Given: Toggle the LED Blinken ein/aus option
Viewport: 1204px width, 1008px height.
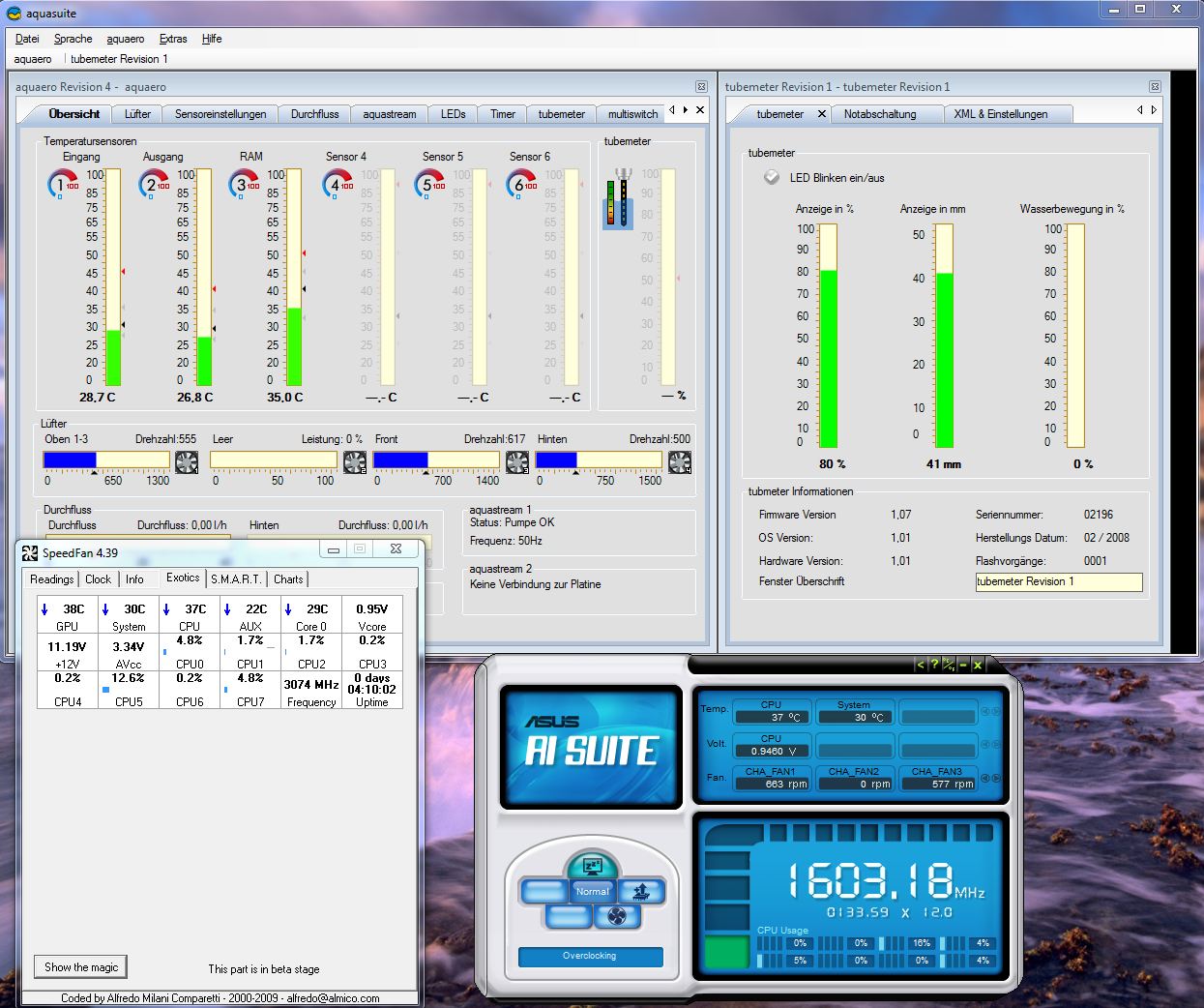Looking at the screenshot, I should pyautogui.click(x=772, y=178).
